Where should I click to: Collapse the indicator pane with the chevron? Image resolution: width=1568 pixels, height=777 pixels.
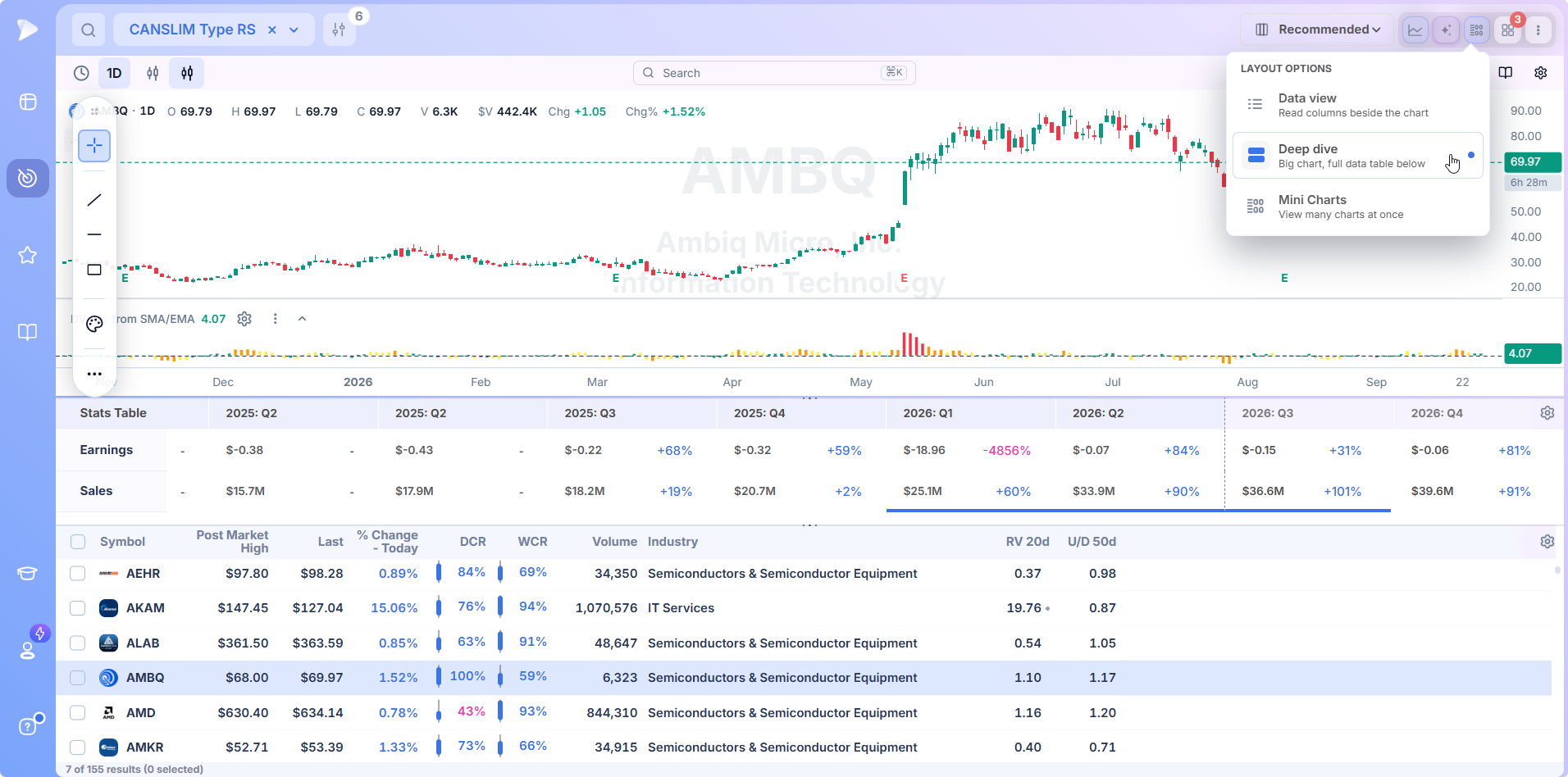coord(302,319)
